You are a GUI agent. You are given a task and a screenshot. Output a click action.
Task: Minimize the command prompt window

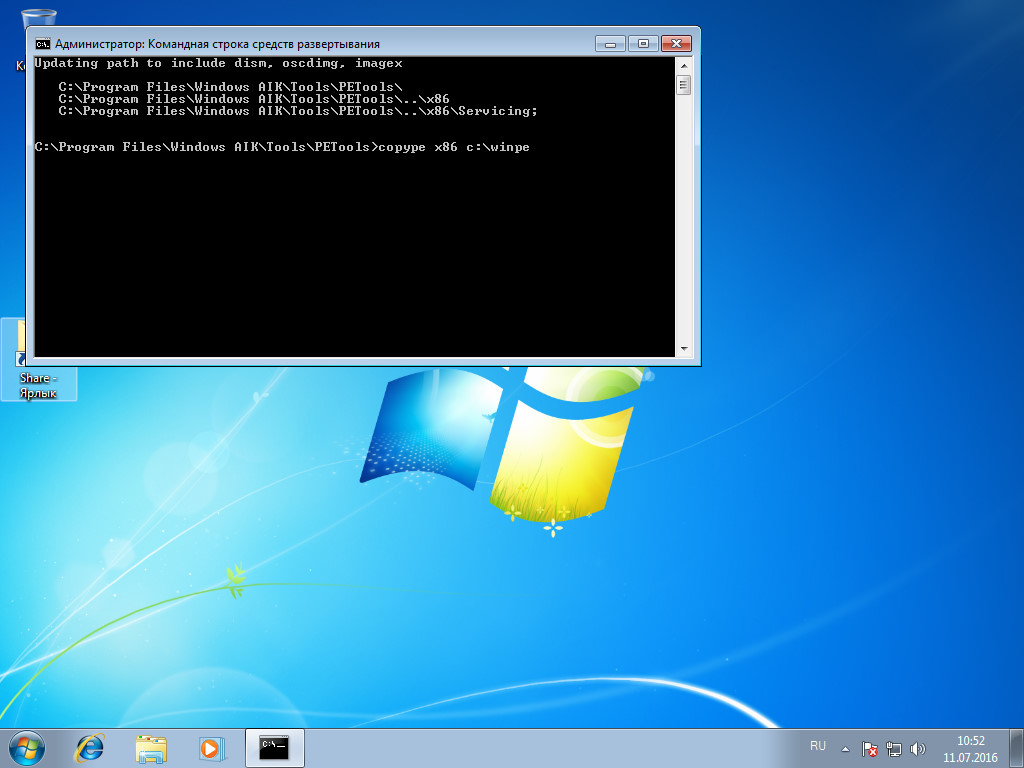point(608,43)
